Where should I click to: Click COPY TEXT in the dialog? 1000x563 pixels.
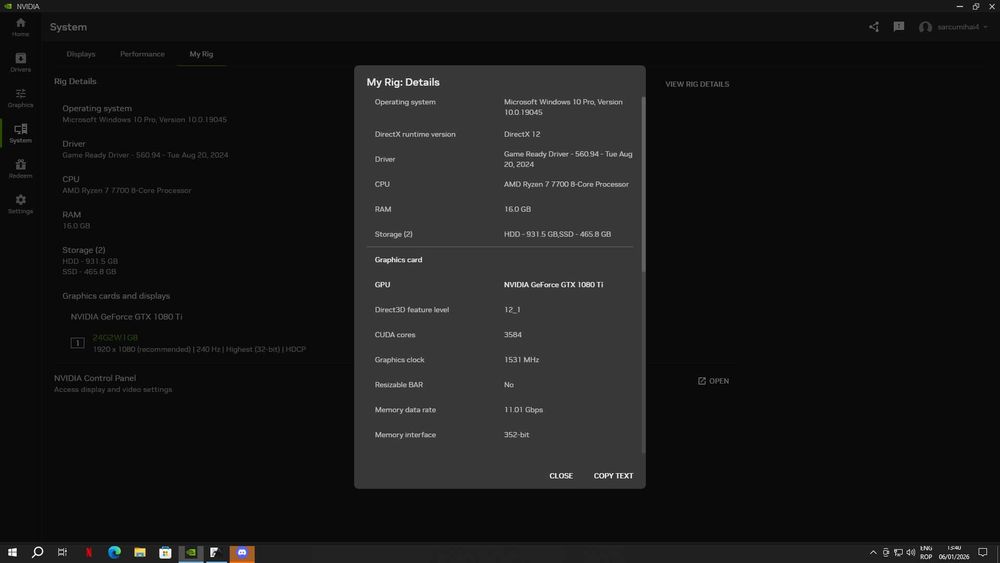pos(614,476)
